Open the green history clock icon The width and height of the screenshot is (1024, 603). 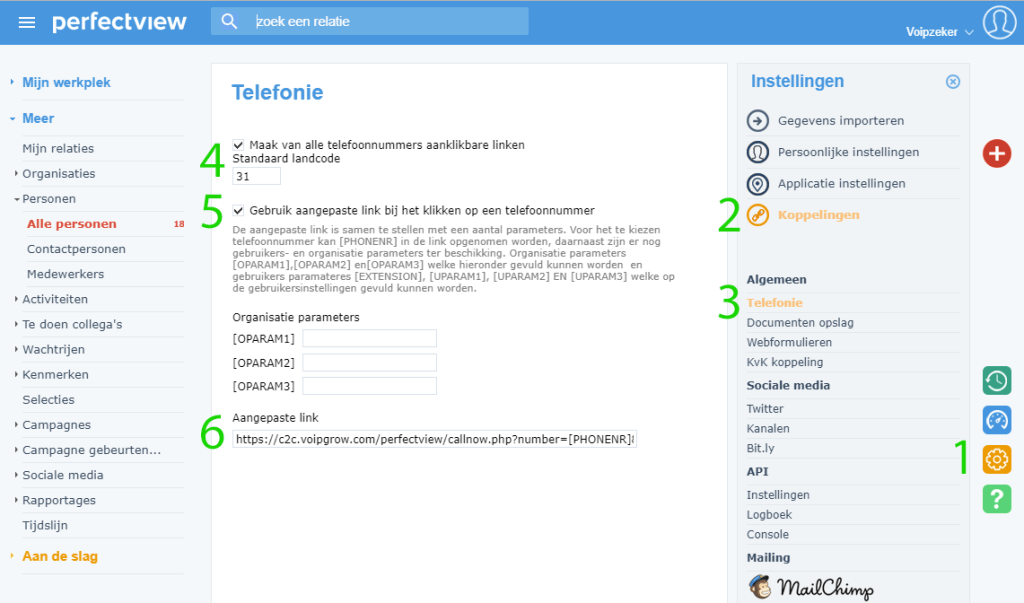997,381
